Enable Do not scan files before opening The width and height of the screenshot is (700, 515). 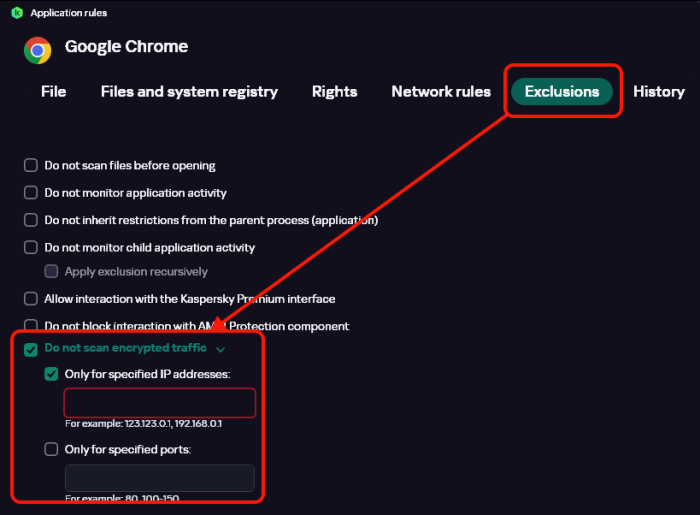tap(31, 166)
